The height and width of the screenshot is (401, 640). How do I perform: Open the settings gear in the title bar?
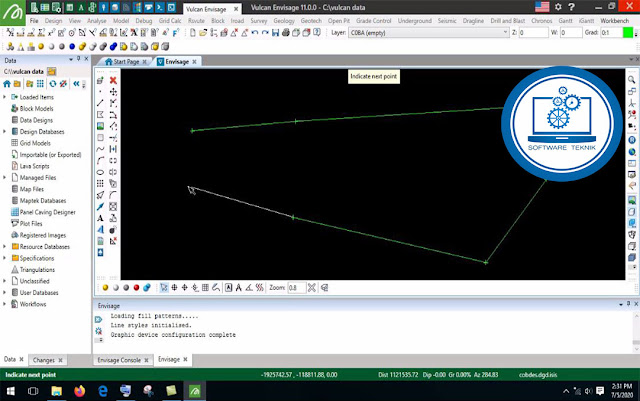558,7
